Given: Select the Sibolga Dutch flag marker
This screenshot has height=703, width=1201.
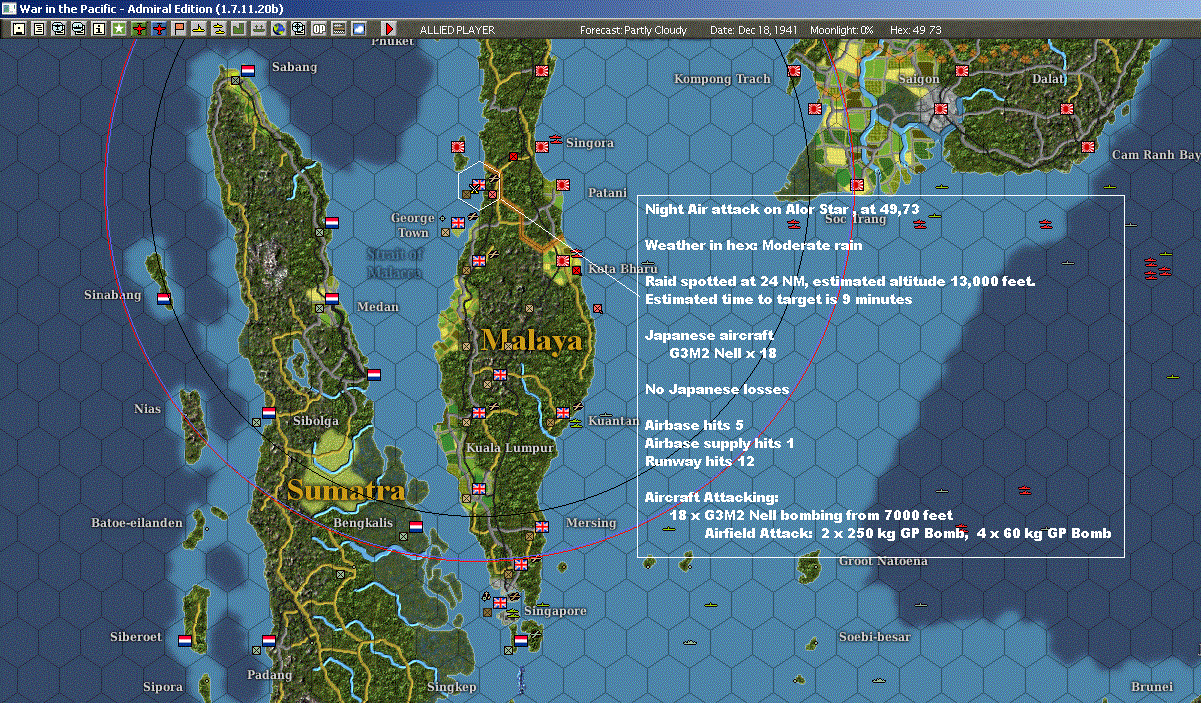Looking at the screenshot, I should [x=269, y=412].
